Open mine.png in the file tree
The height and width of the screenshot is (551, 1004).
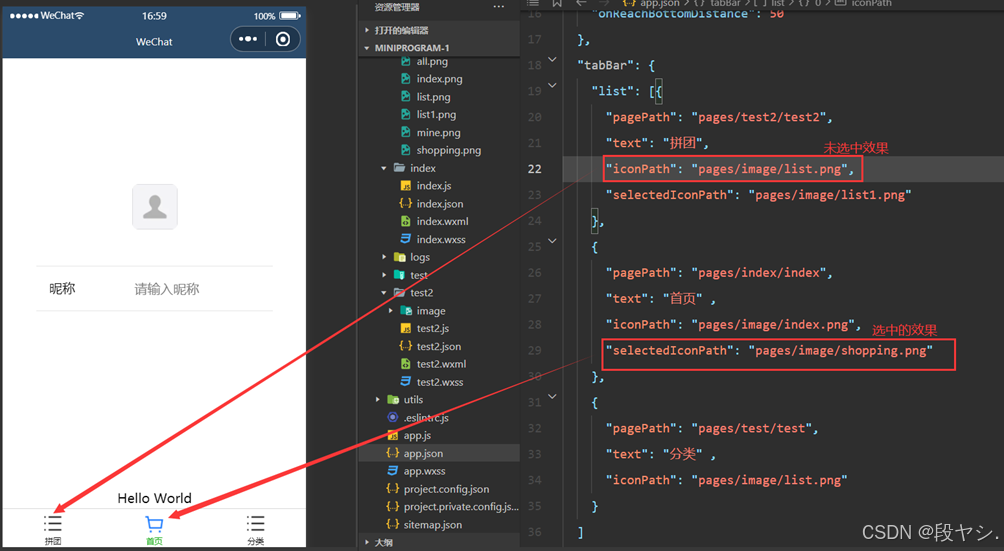pyautogui.click(x=439, y=132)
